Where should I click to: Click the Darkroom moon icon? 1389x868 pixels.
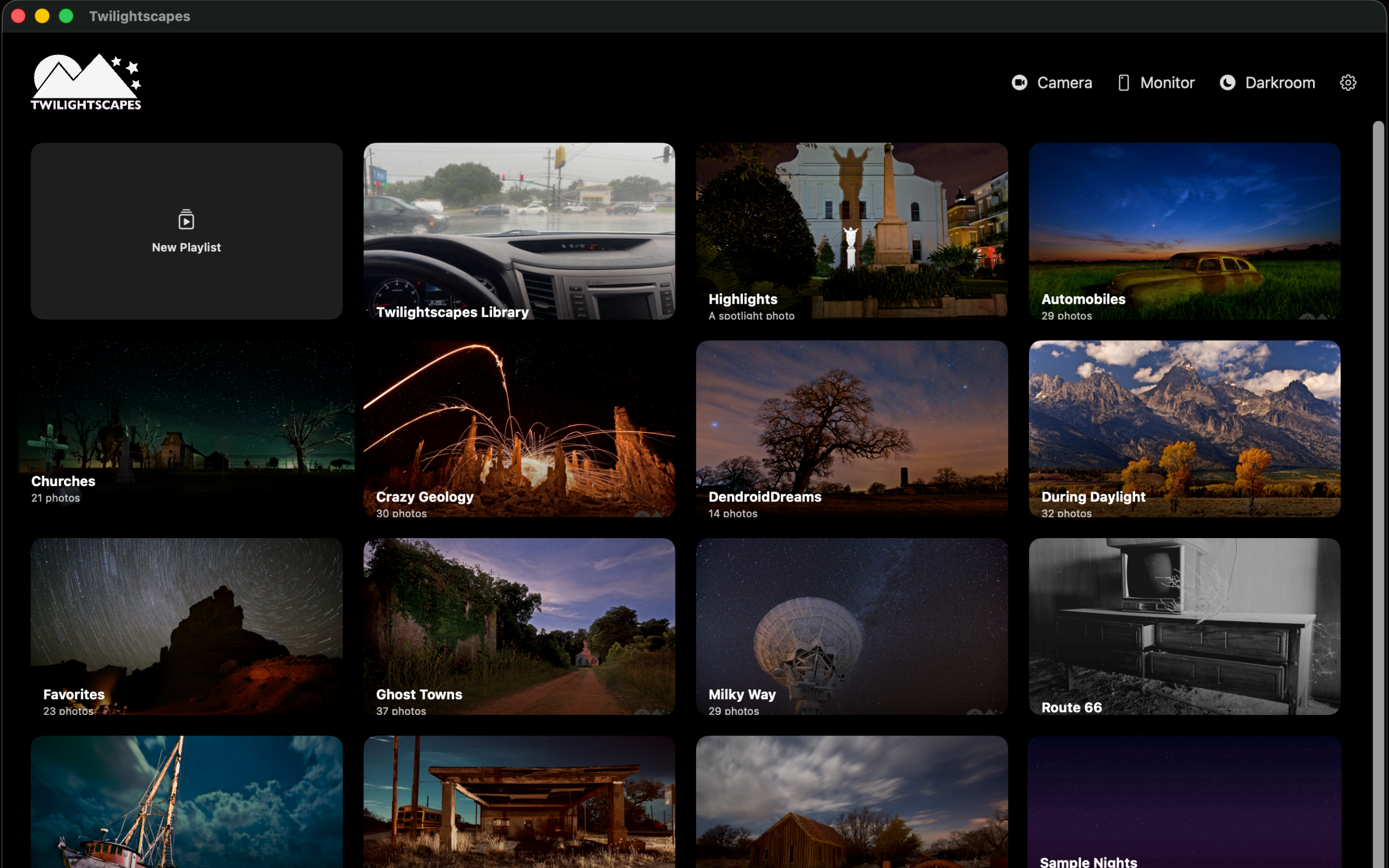(x=1227, y=82)
